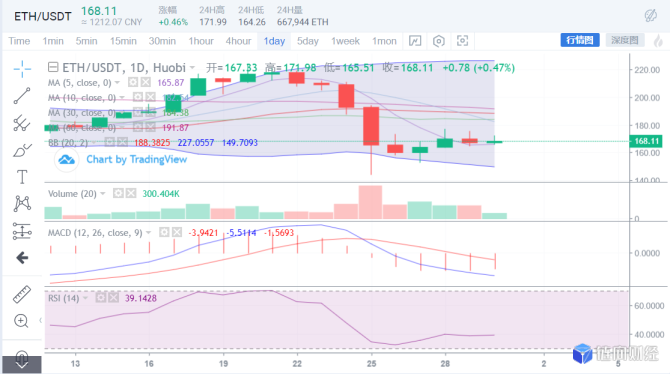Switch chart to 5min interval
The width and height of the screenshot is (670, 374).
[86, 41]
